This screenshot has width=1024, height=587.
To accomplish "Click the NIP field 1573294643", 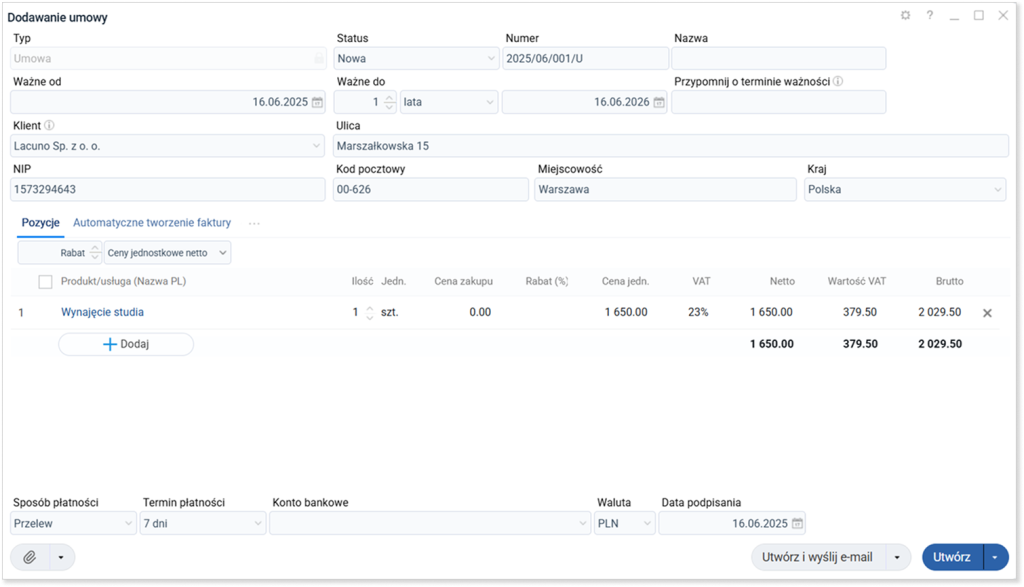I will tap(168, 190).
